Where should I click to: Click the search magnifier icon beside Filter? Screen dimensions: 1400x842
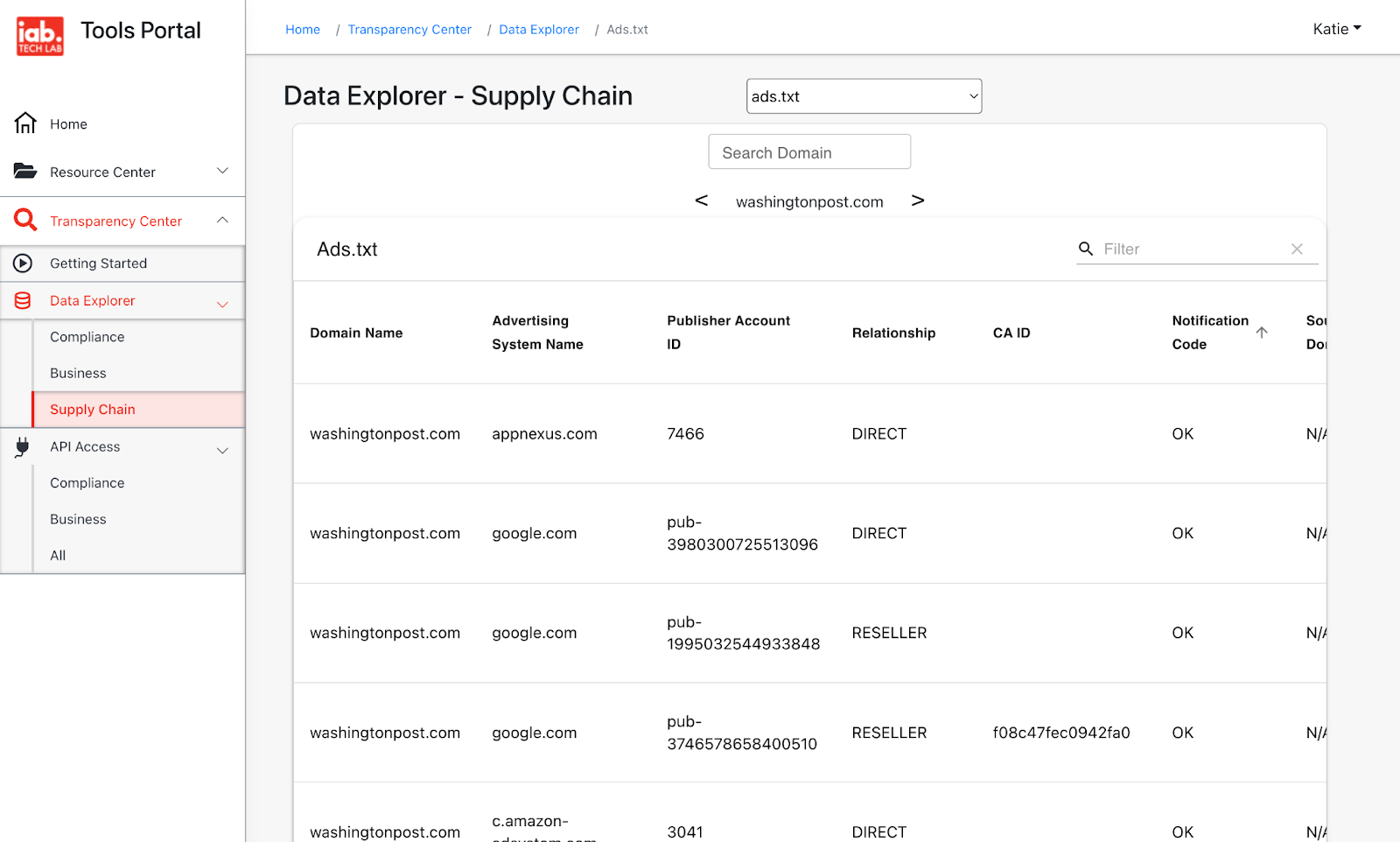pyautogui.click(x=1086, y=249)
